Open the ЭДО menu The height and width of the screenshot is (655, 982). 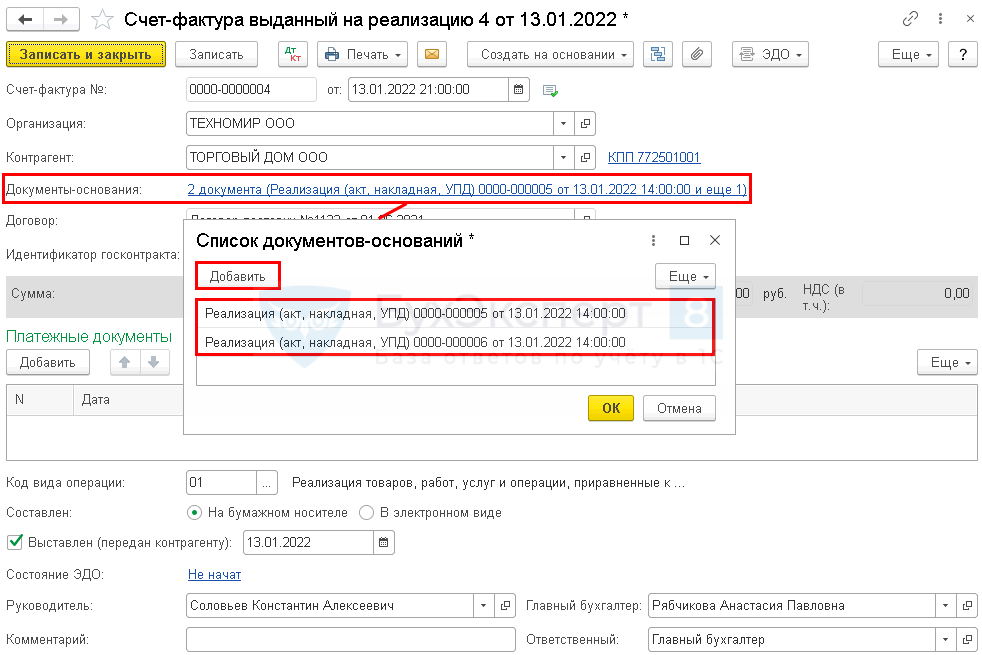tap(769, 54)
